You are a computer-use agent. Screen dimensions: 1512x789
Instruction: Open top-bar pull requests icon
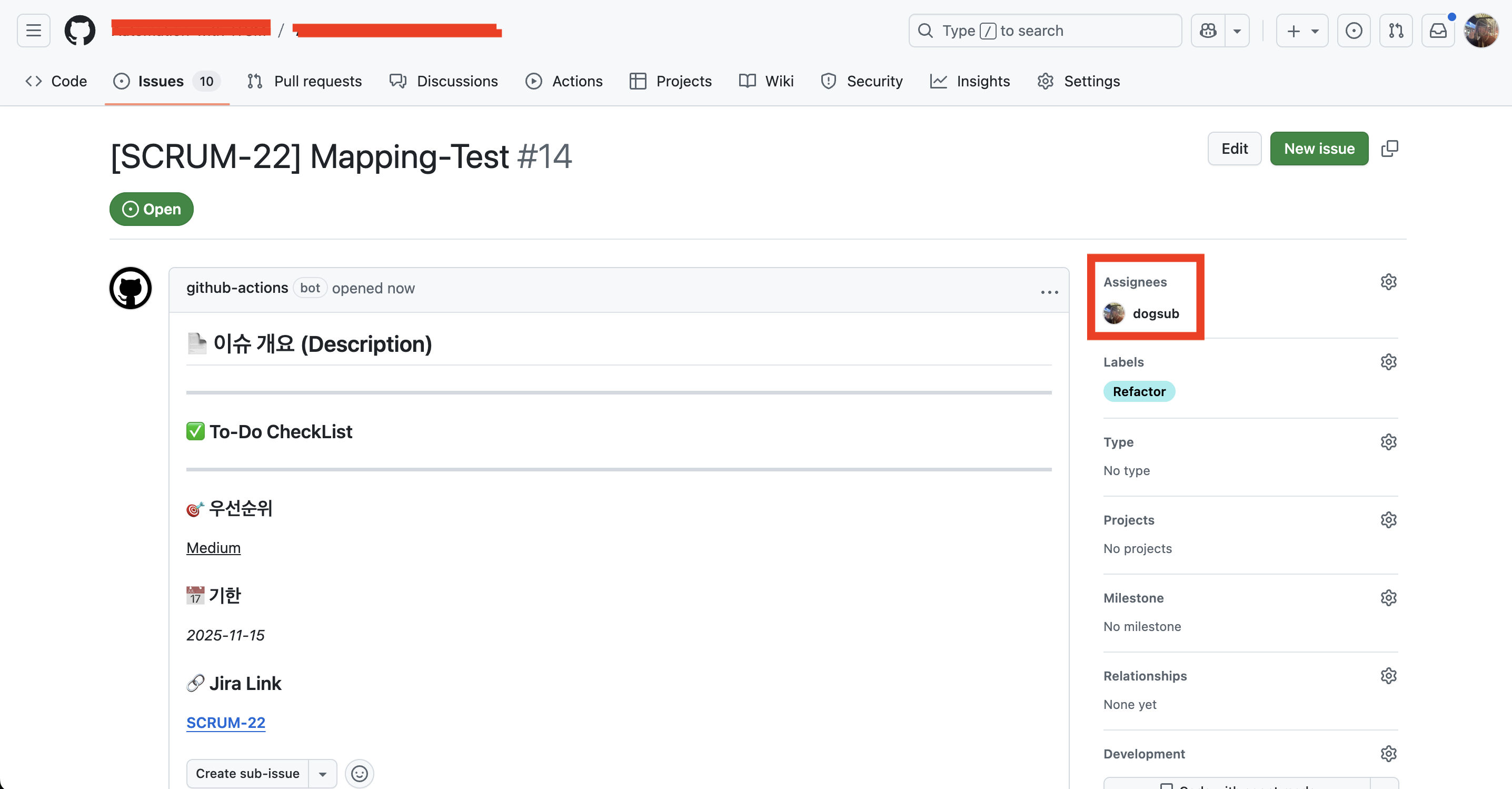(x=1396, y=31)
